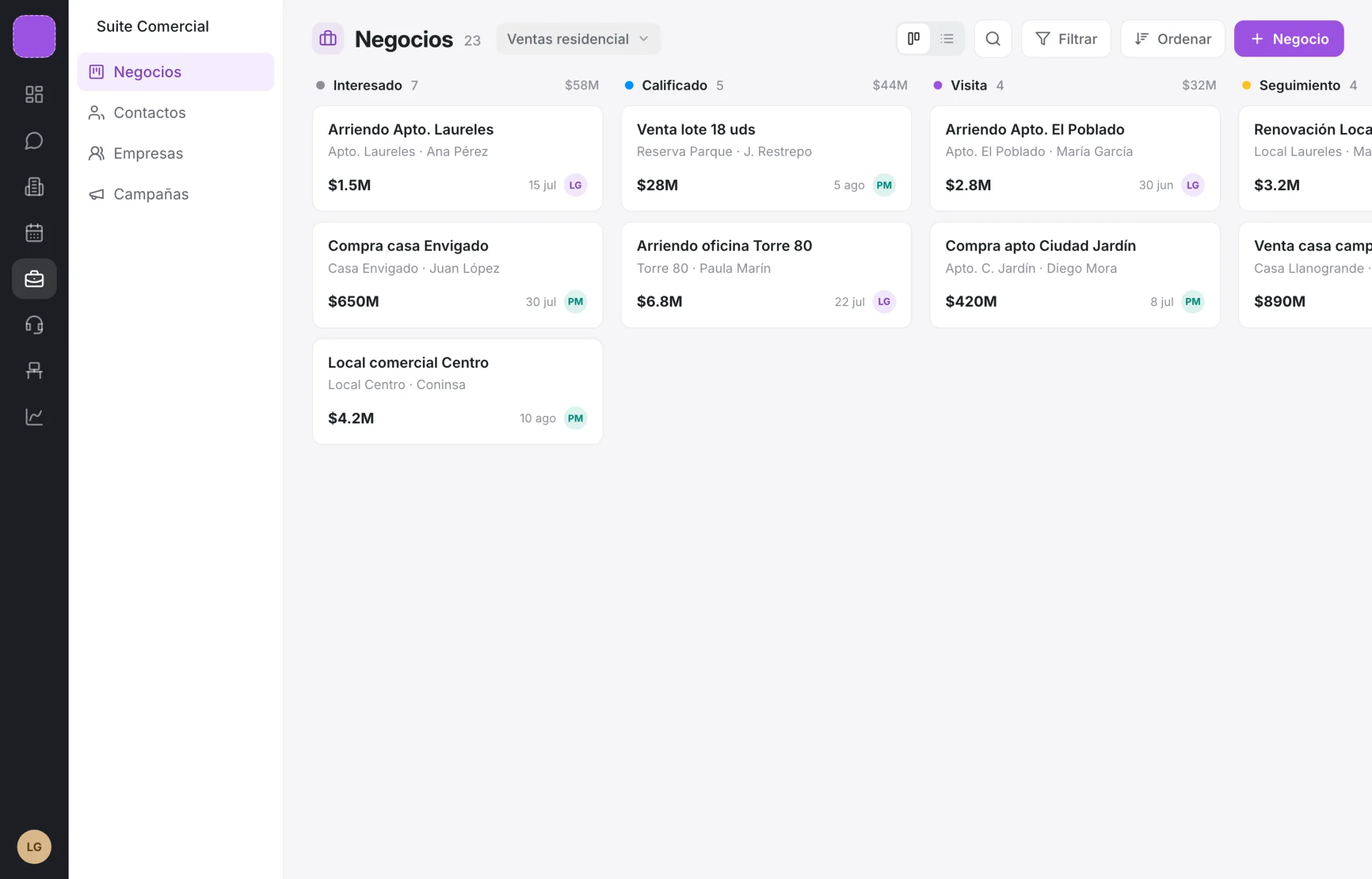Click PM avatar on Compra apto Ciudad Jardín card
The width and height of the screenshot is (1372, 879).
[x=1192, y=302]
